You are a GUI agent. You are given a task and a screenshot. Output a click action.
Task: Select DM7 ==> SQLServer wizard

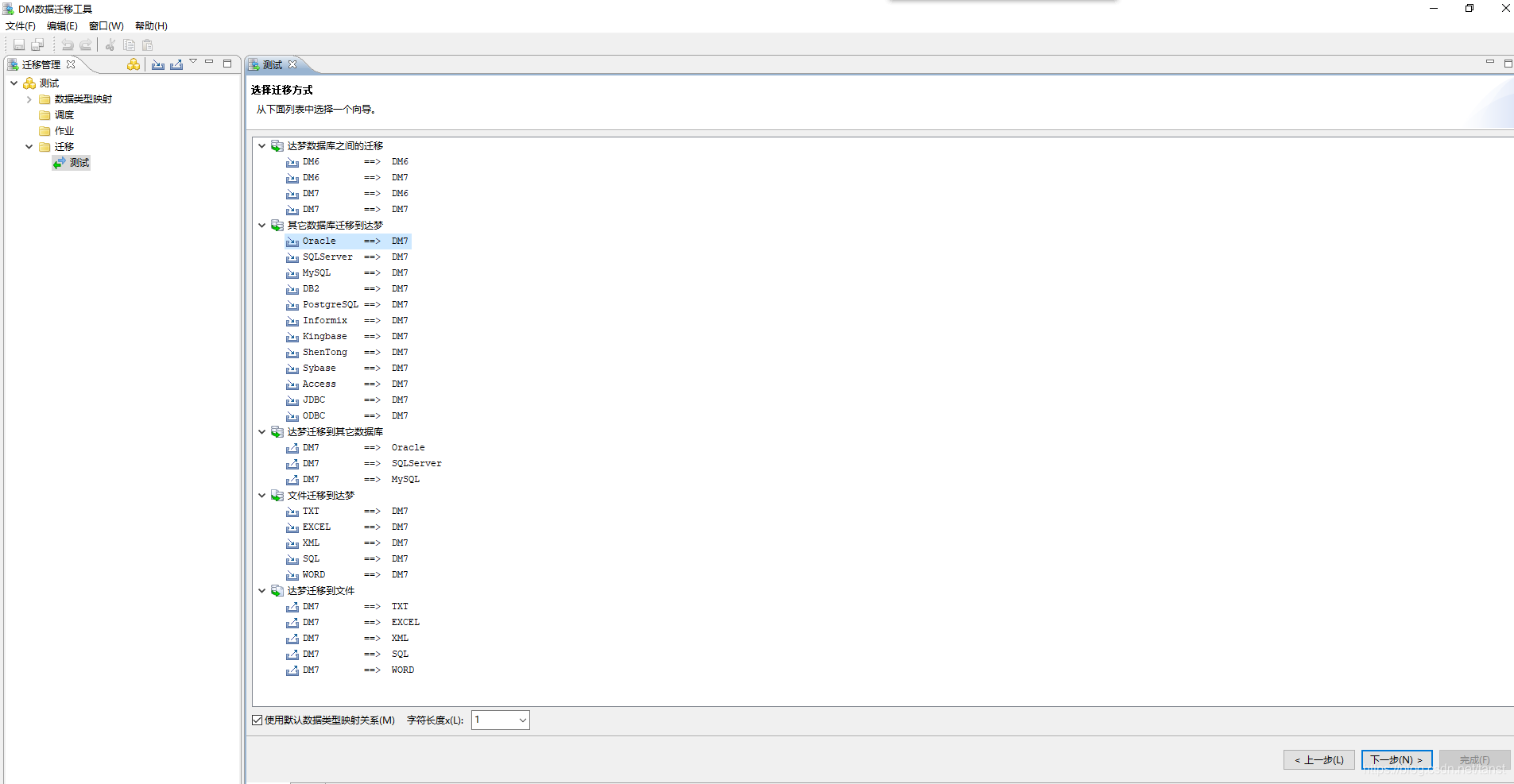(x=365, y=464)
